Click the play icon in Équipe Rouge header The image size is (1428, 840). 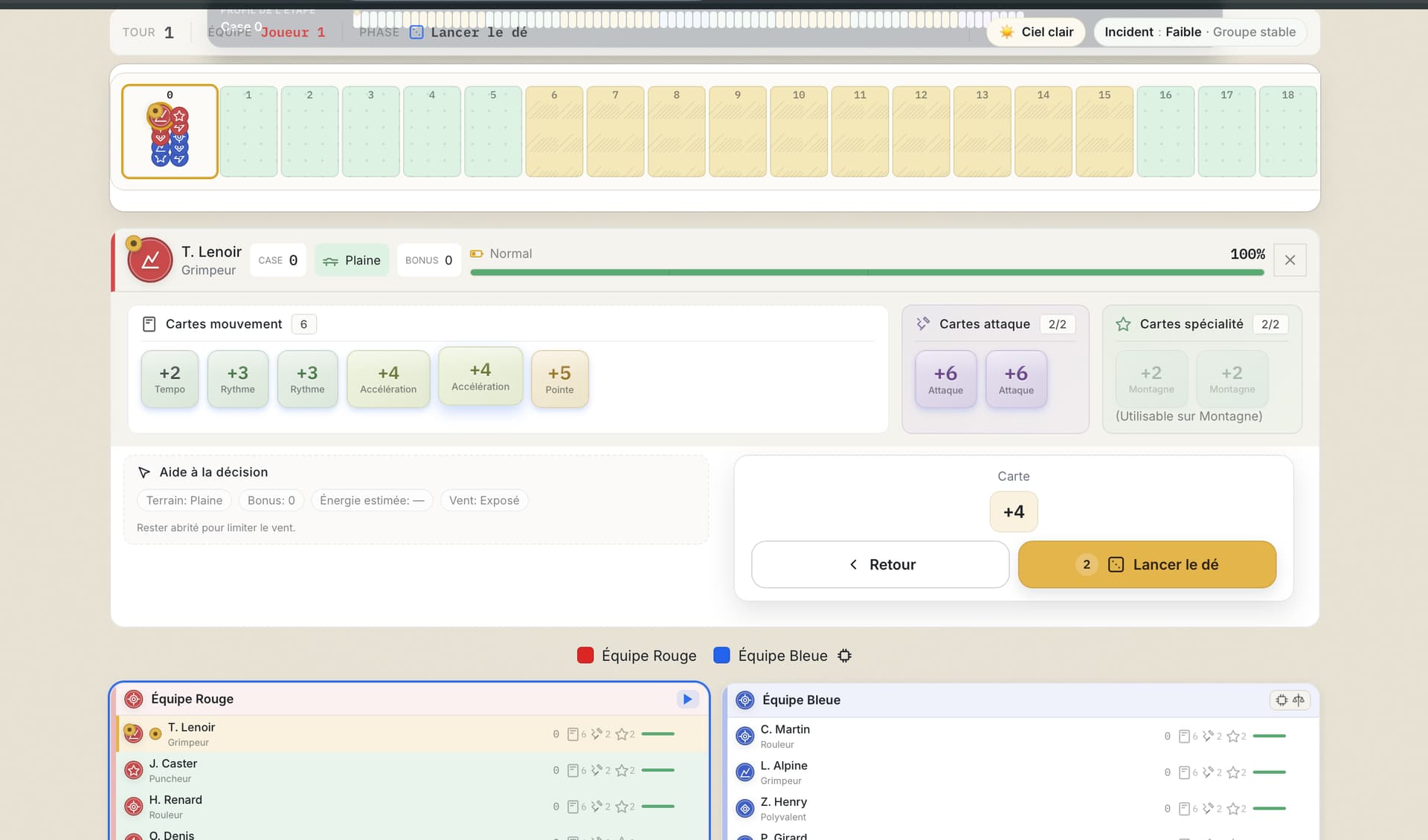687,699
